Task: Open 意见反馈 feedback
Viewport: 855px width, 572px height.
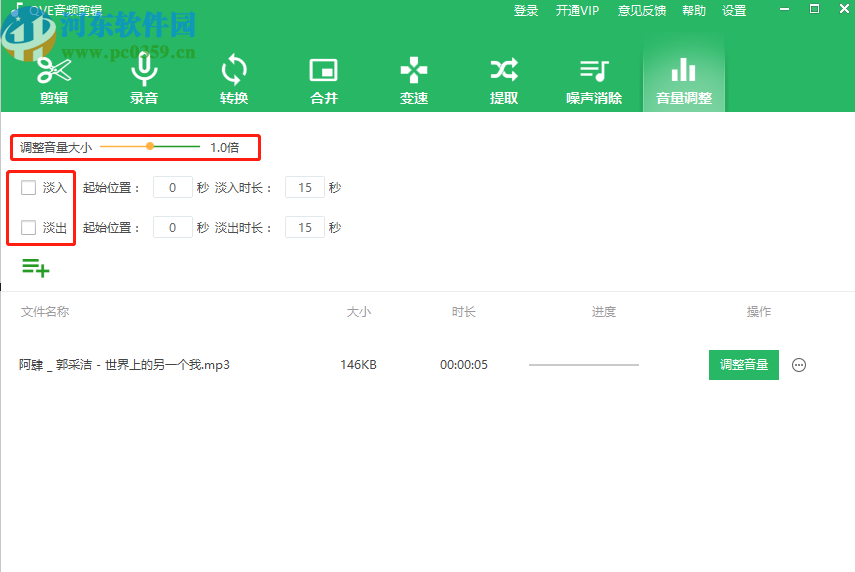Action: [x=641, y=11]
